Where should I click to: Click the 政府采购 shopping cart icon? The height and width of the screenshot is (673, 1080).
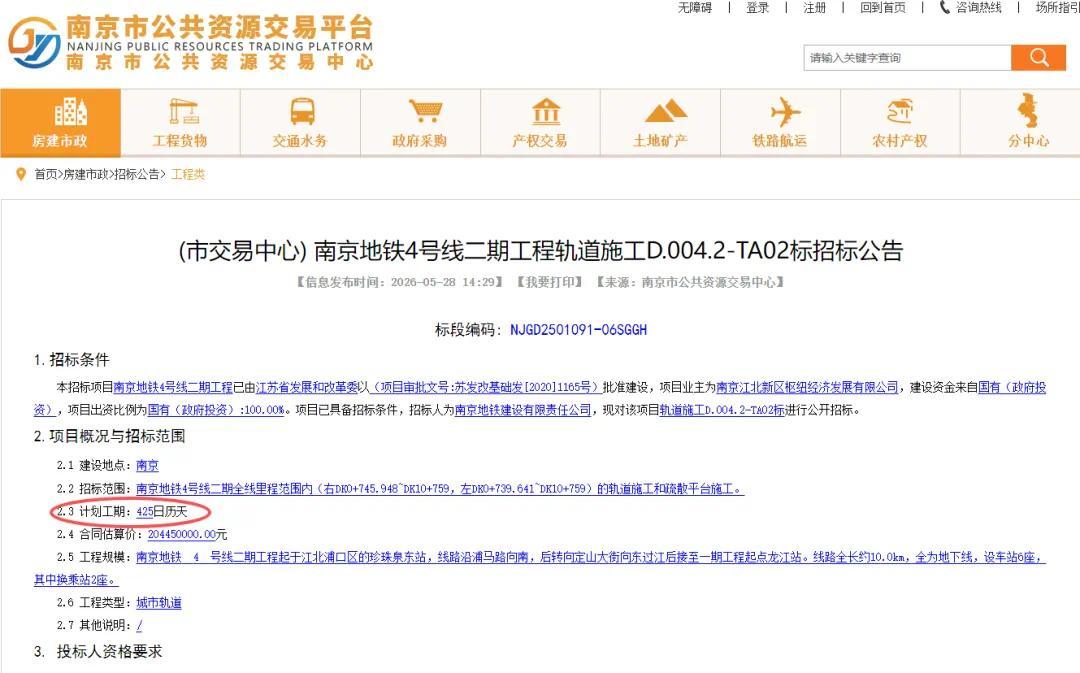pos(424,111)
